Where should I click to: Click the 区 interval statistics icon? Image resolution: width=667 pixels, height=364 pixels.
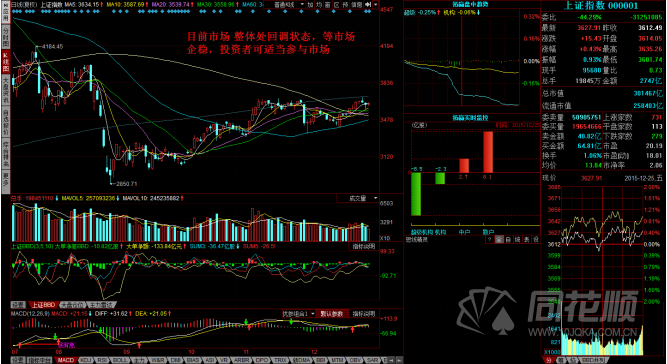tap(336, 5)
